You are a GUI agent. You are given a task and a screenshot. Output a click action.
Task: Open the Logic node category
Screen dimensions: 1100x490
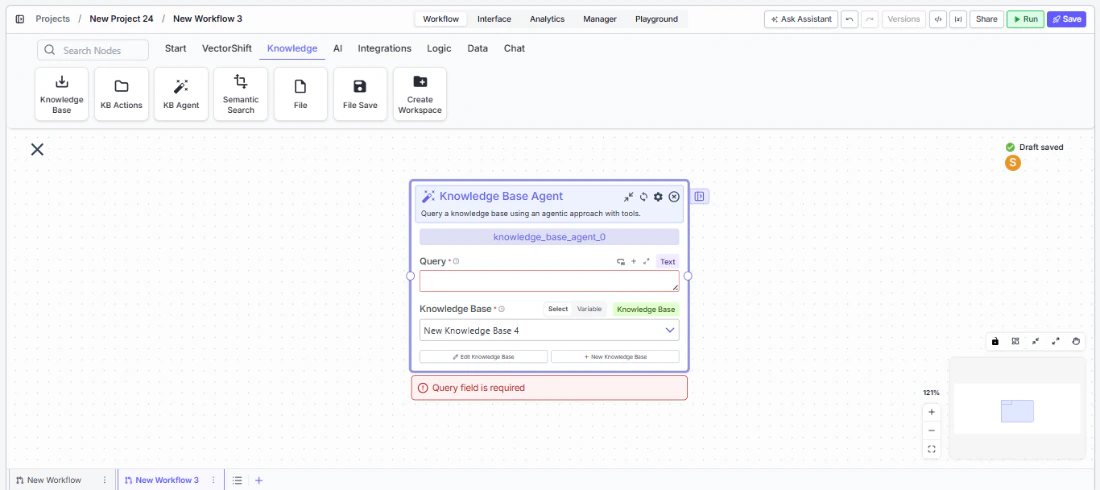point(438,48)
